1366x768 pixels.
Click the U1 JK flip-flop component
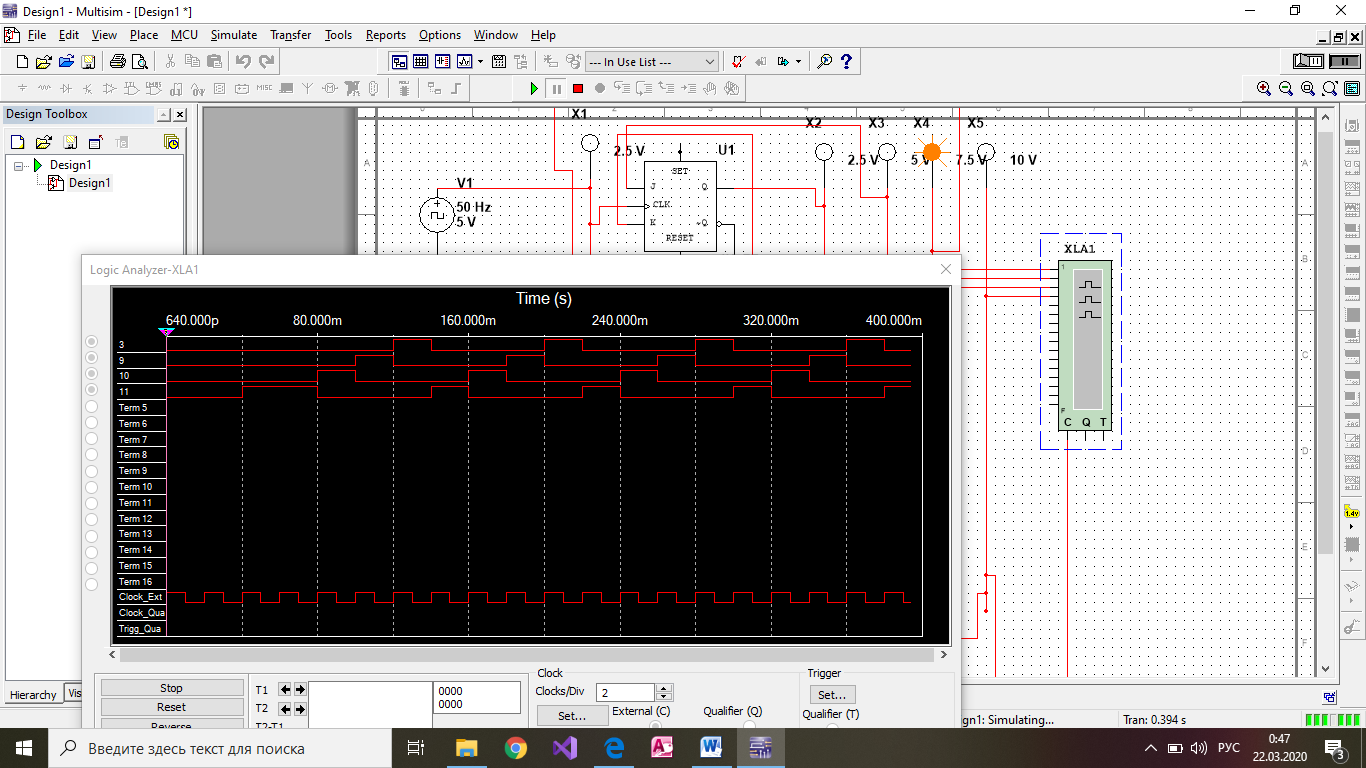[680, 206]
